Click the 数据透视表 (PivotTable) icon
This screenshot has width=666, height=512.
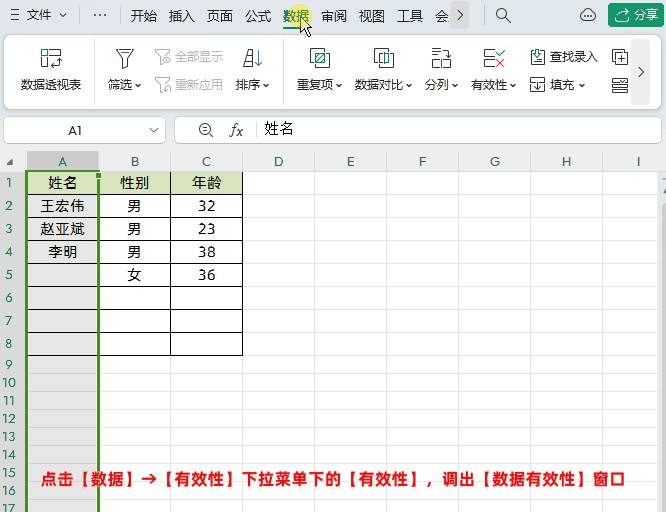pyautogui.click(x=51, y=58)
